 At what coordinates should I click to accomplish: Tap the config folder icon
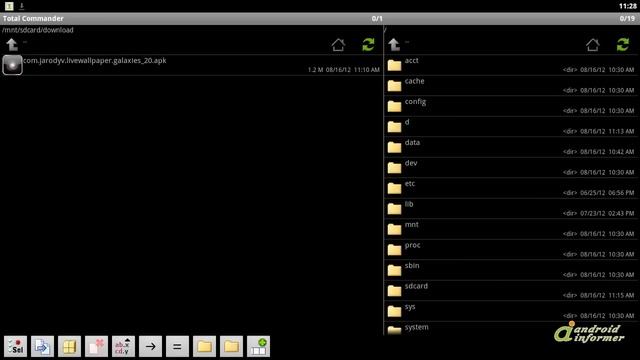click(394, 106)
